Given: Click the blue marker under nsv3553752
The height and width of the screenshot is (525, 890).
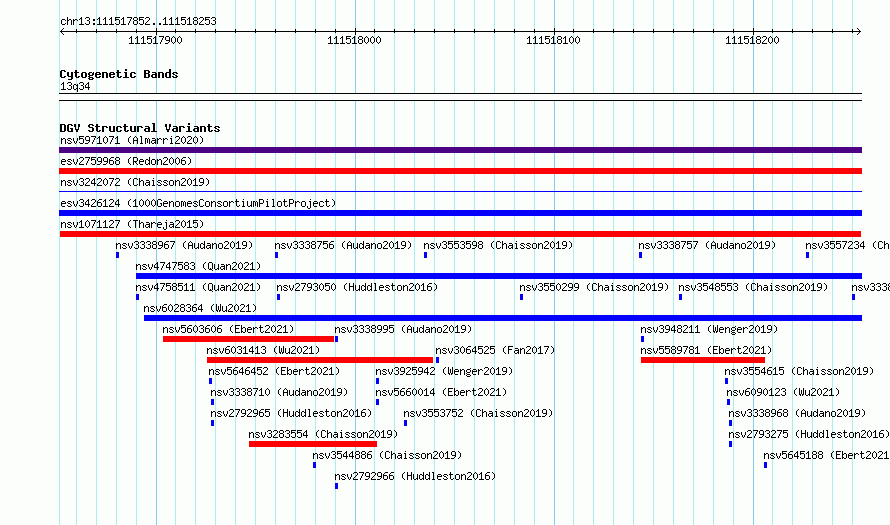Looking at the screenshot, I should click(x=405, y=423).
